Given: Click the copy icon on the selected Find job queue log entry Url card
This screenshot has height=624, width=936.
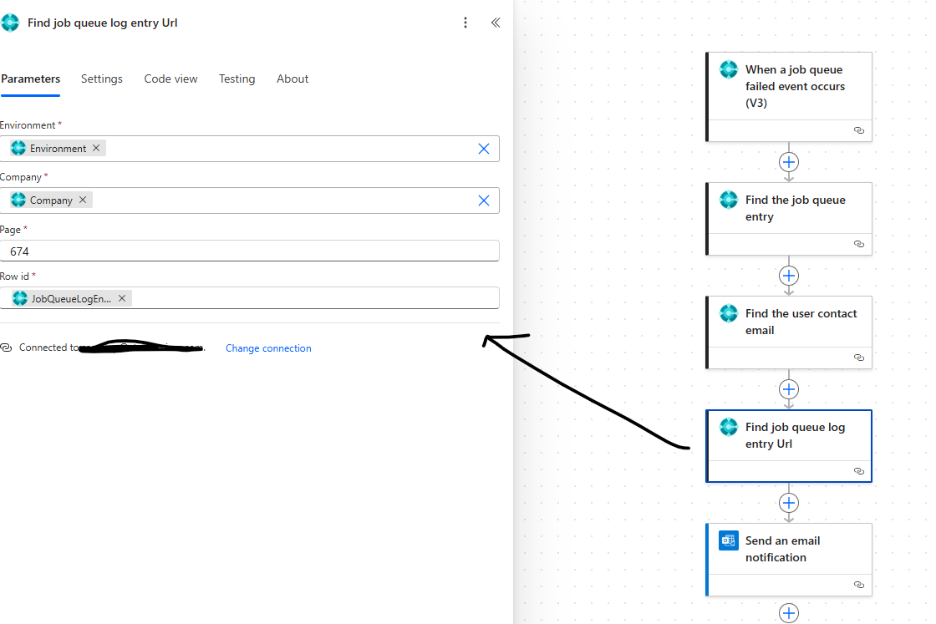Looking at the screenshot, I should click(858, 473).
